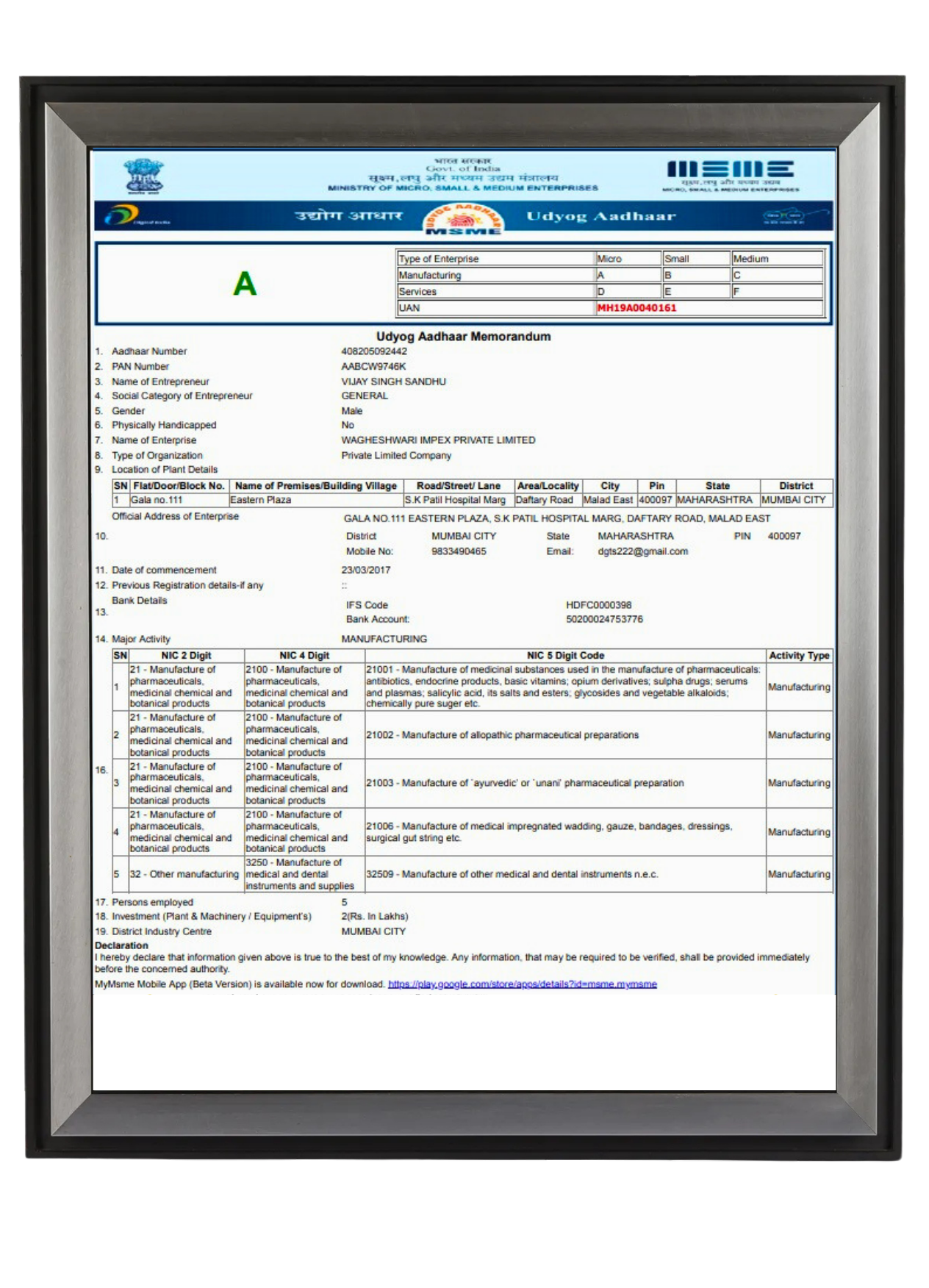This screenshot has width=929, height=1288.
Task: Click 'MINISTRY OF MICRO, SMALL & MEDIUM ENTERPRISES' text
Action: point(463,188)
